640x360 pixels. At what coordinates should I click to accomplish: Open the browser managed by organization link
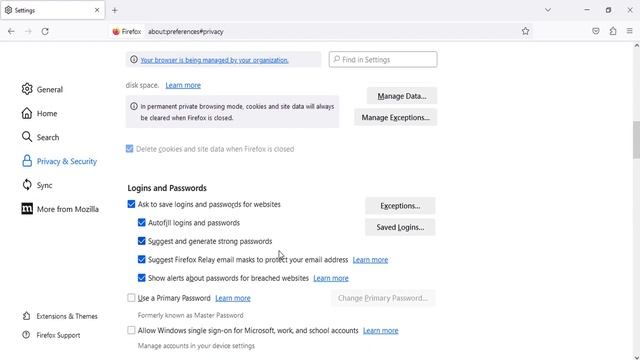click(214, 60)
